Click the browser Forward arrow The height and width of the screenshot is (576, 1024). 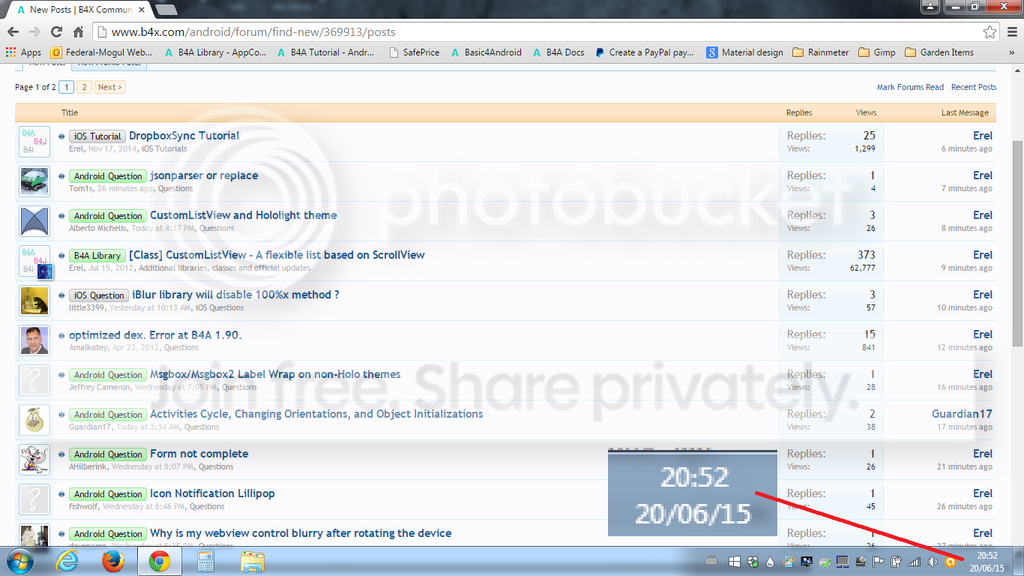[x=35, y=31]
